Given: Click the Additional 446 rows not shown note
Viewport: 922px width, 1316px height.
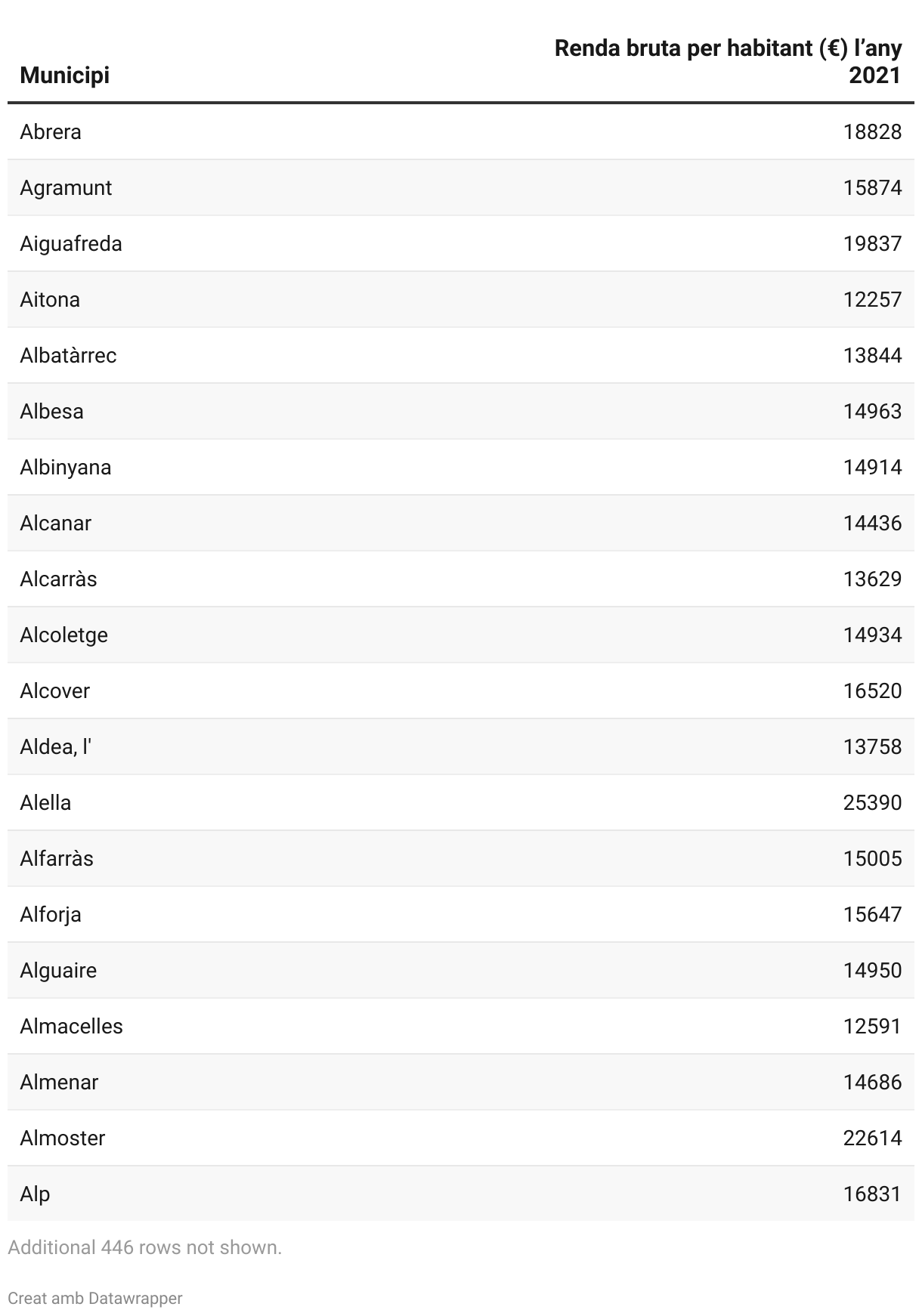Looking at the screenshot, I should (144, 1247).
